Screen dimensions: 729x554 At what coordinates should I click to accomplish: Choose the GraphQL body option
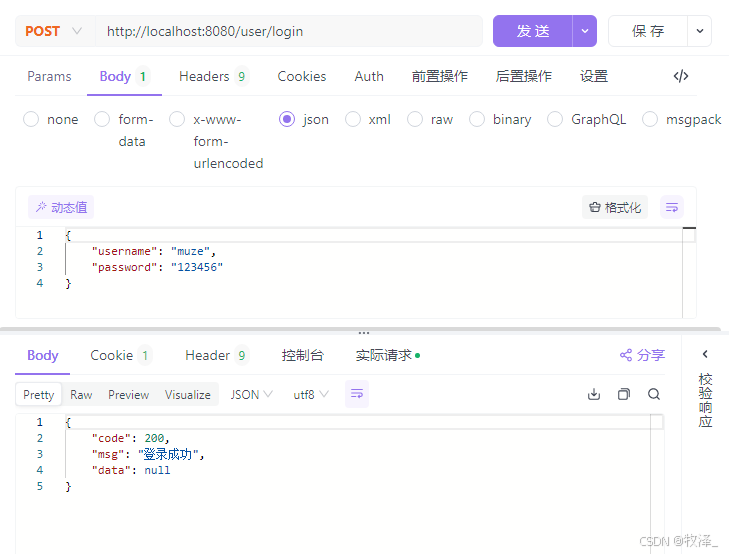587,119
